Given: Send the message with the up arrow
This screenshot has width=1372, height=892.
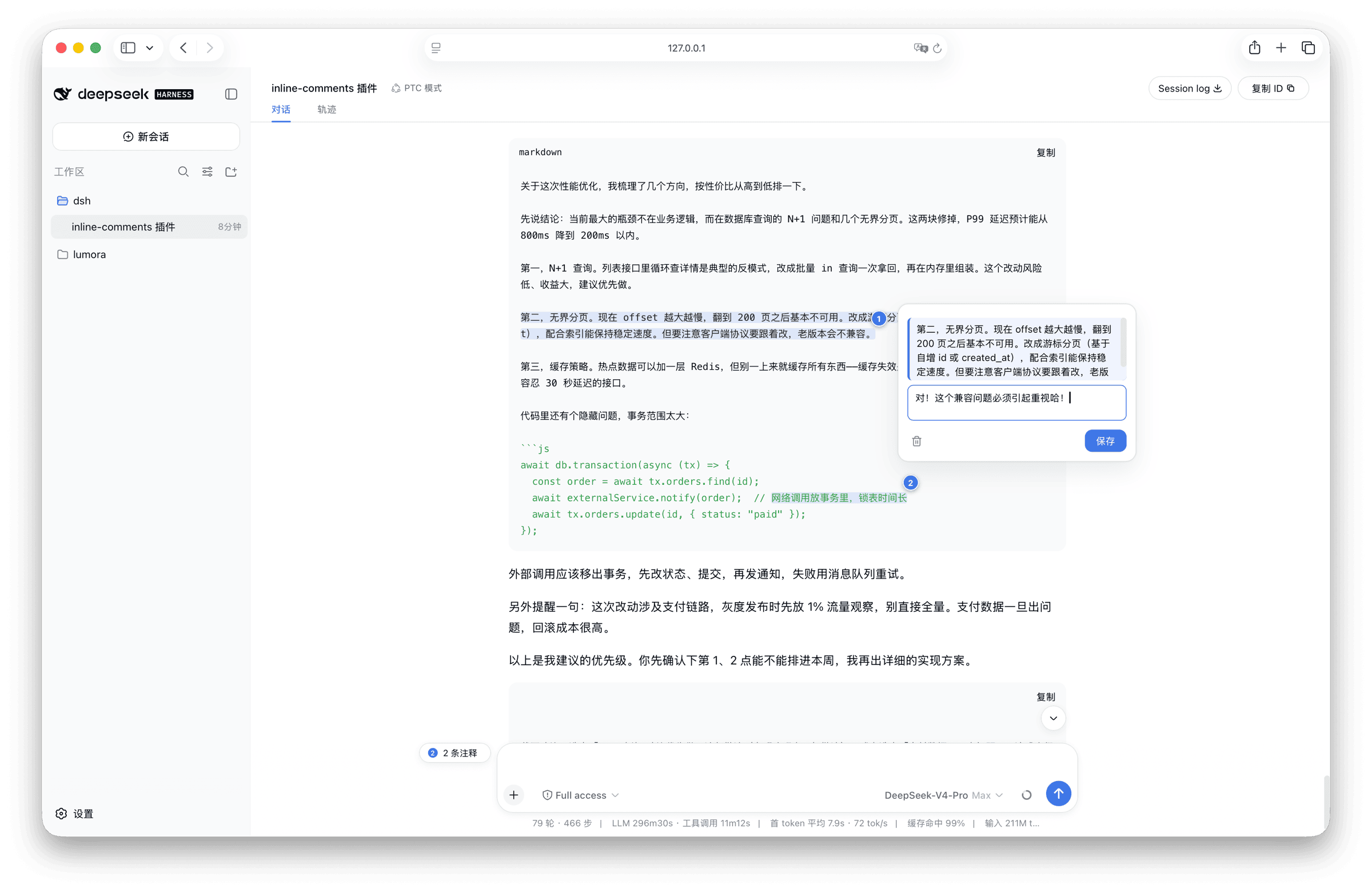Looking at the screenshot, I should (x=1058, y=794).
